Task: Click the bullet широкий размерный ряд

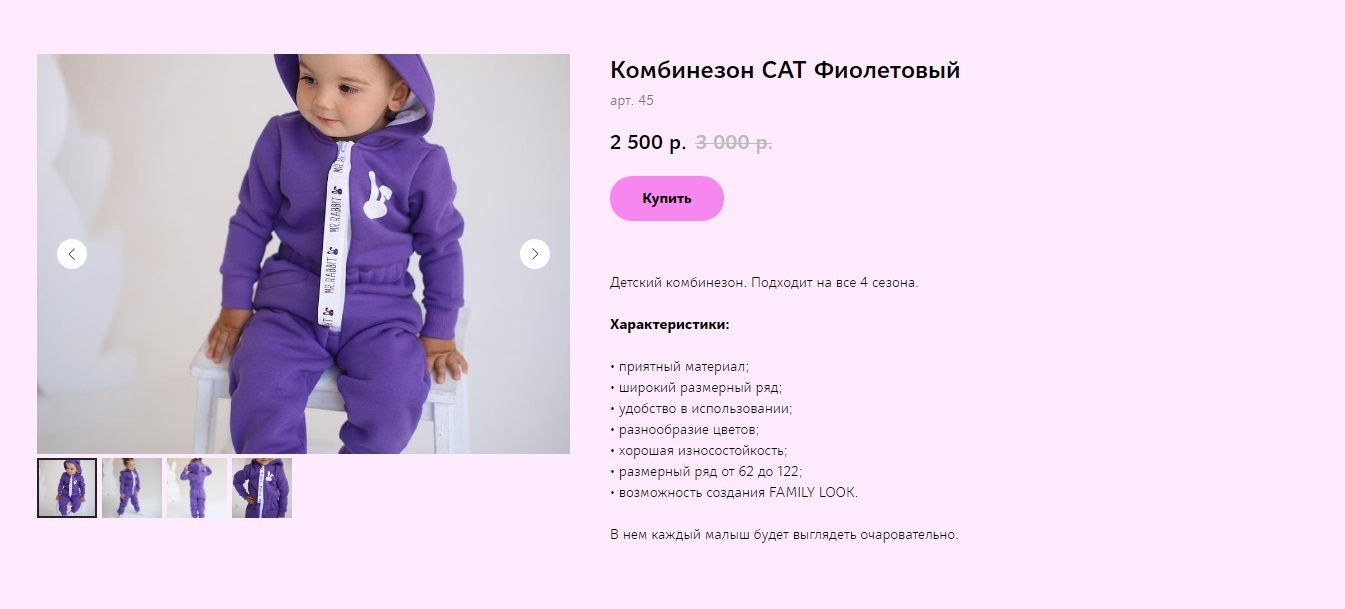Action: click(x=696, y=388)
